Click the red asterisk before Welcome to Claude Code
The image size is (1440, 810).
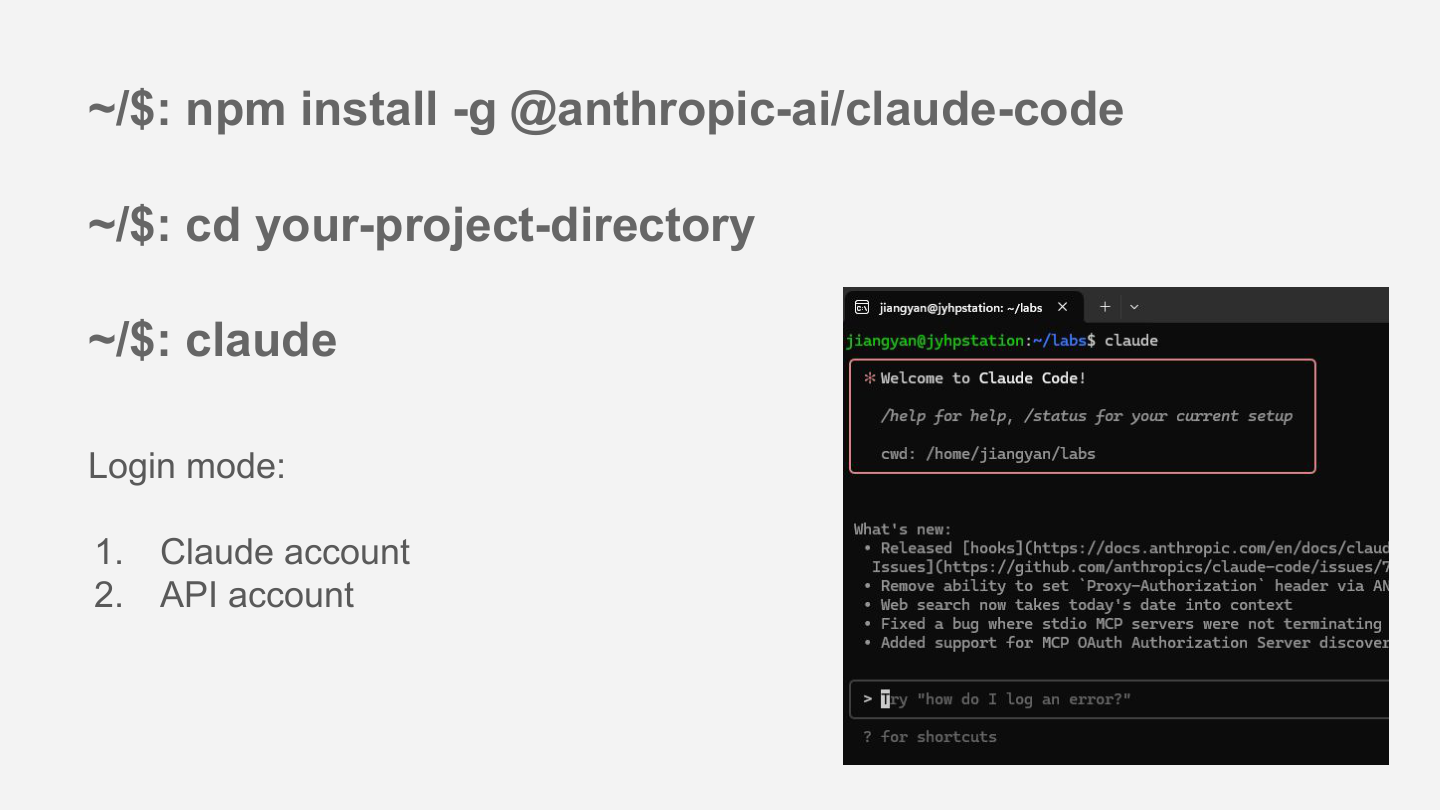869,378
